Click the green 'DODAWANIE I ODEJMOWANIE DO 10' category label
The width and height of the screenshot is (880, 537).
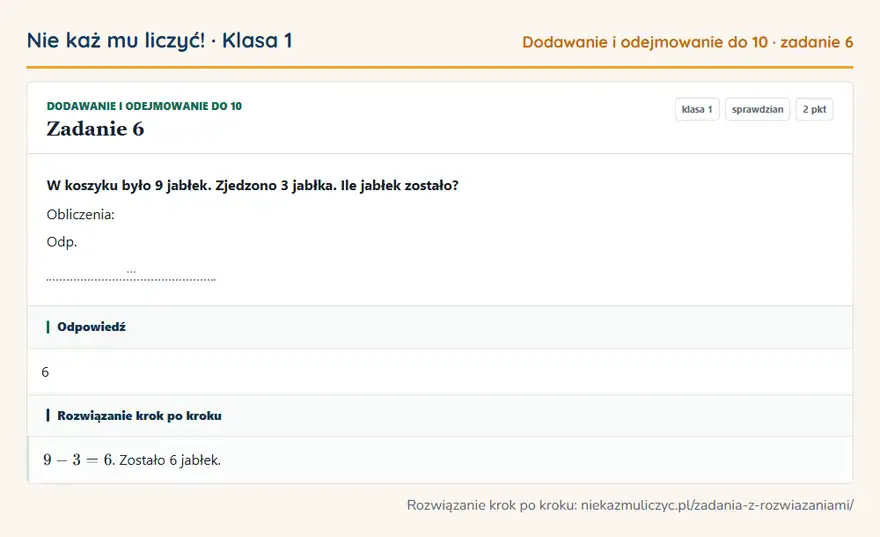pos(144,106)
